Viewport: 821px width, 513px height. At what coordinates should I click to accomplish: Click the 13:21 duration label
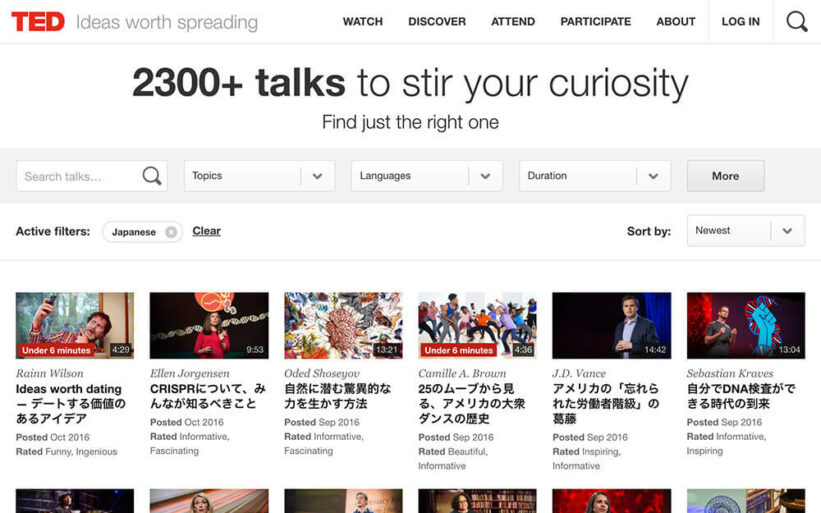tap(386, 350)
